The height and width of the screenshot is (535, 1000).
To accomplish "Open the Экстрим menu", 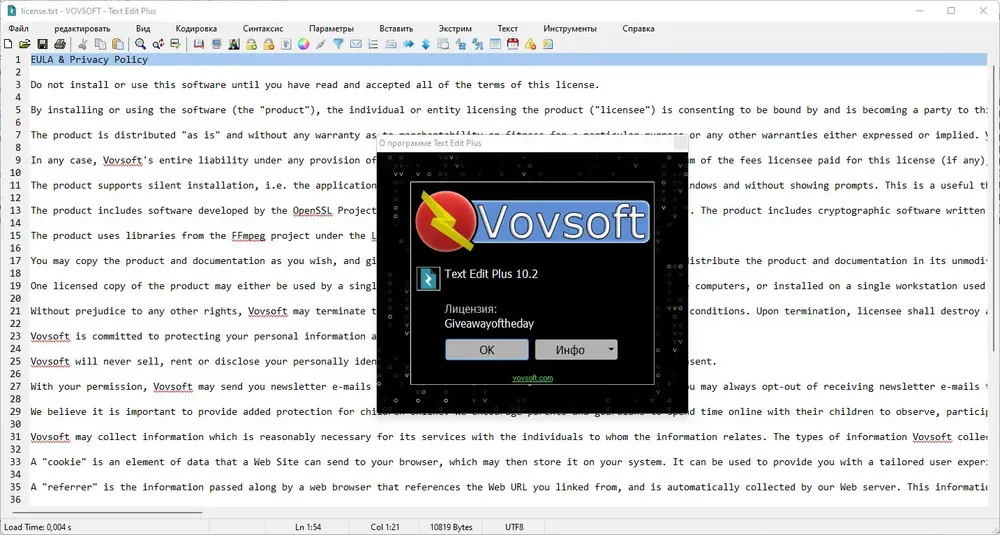I will (x=455, y=29).
